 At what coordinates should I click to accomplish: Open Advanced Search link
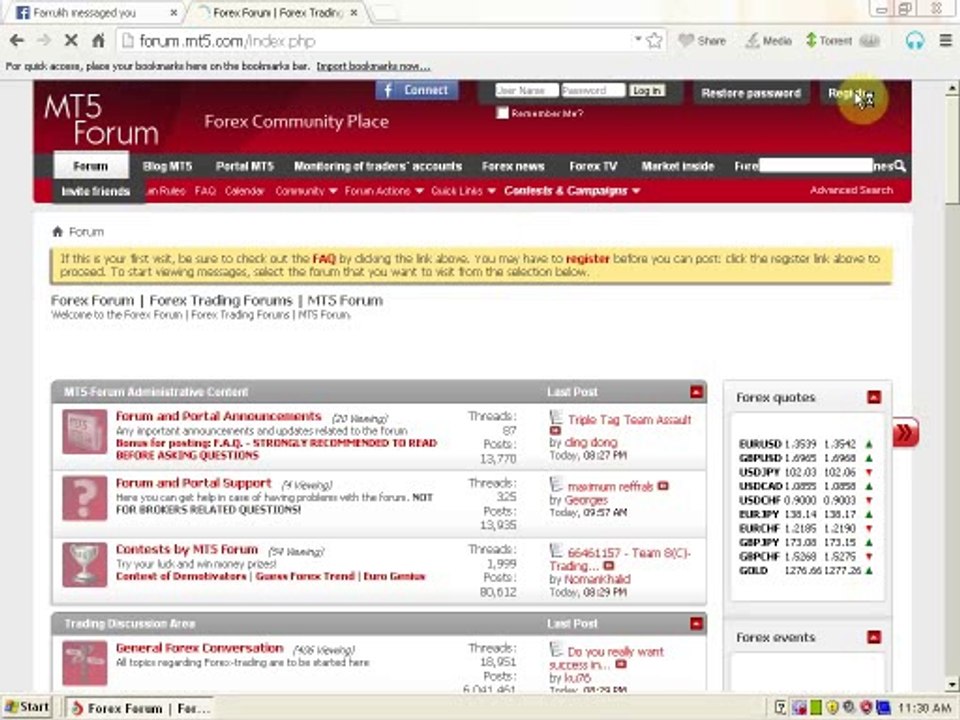[851, 190]
